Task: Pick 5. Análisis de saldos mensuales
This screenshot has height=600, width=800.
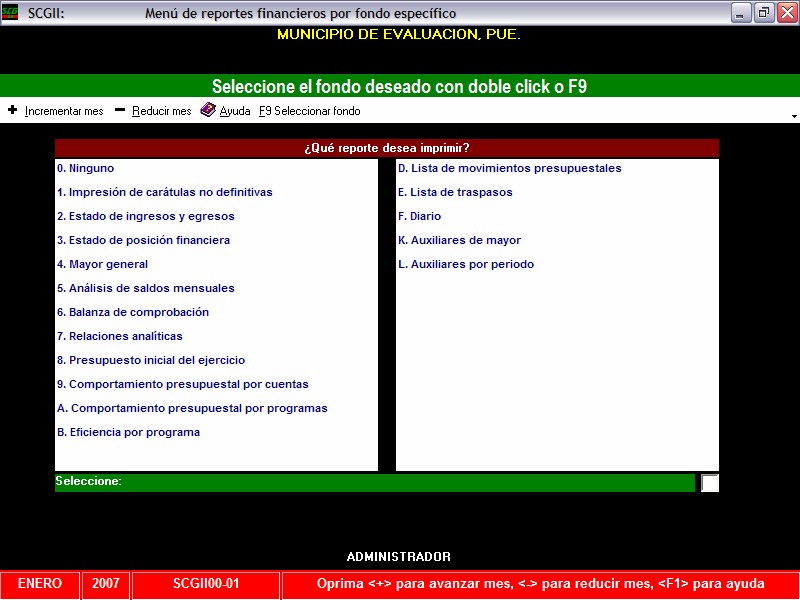Action: (145, 288)
